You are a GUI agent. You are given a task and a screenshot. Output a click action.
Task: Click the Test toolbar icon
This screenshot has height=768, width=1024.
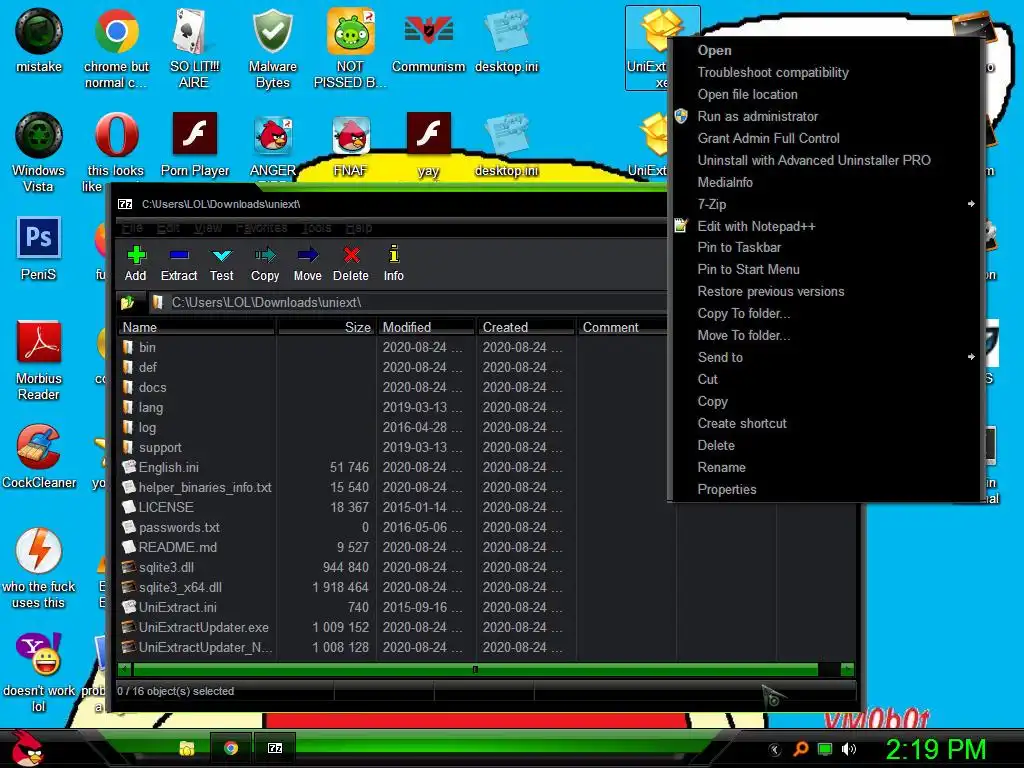(x=221, y=264)
